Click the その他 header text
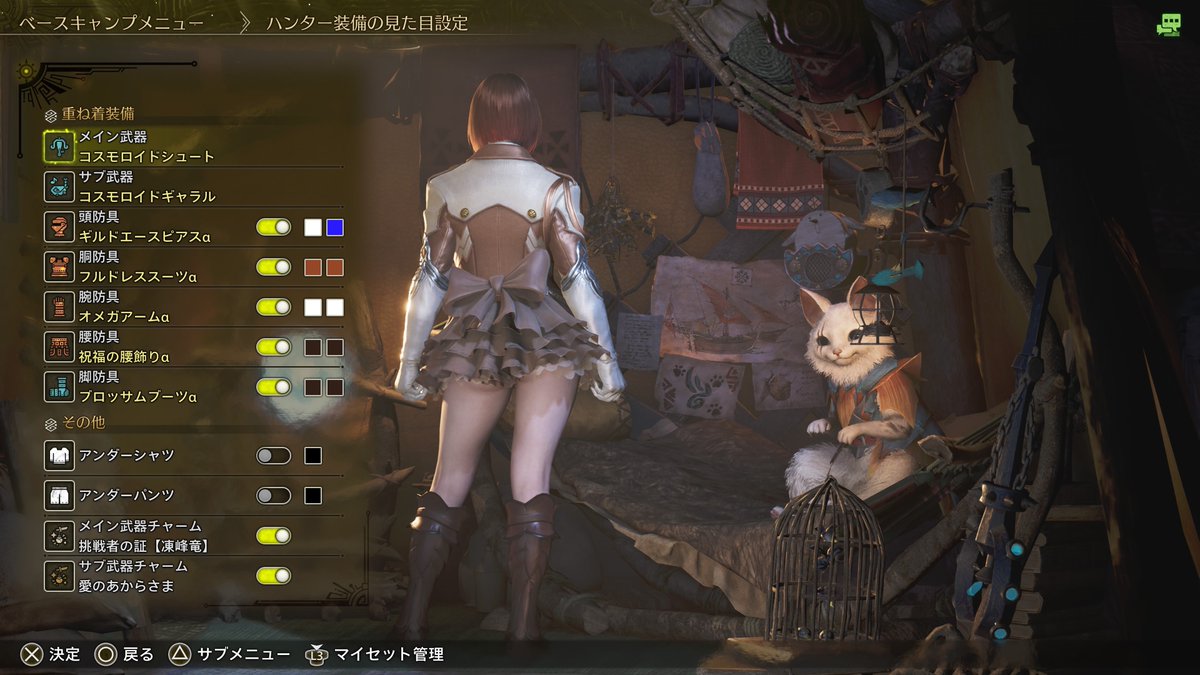 [x=84, y=423]
